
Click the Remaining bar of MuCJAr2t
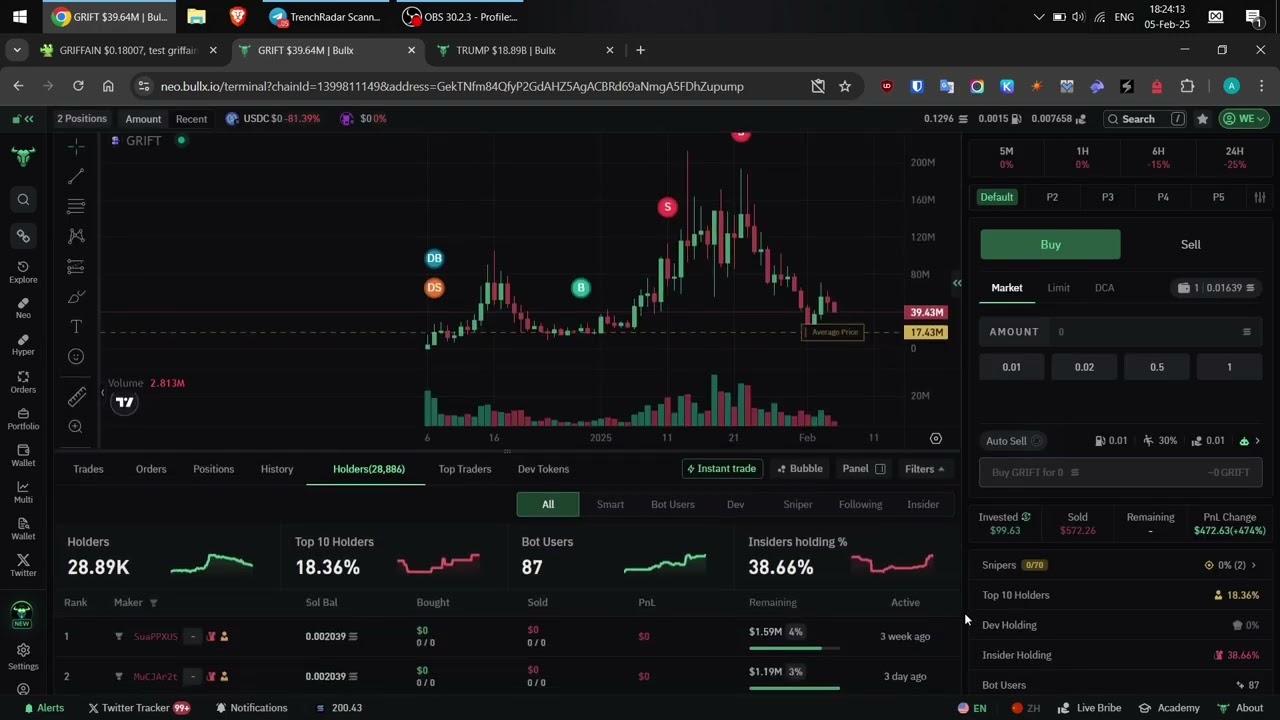[794, 689]
